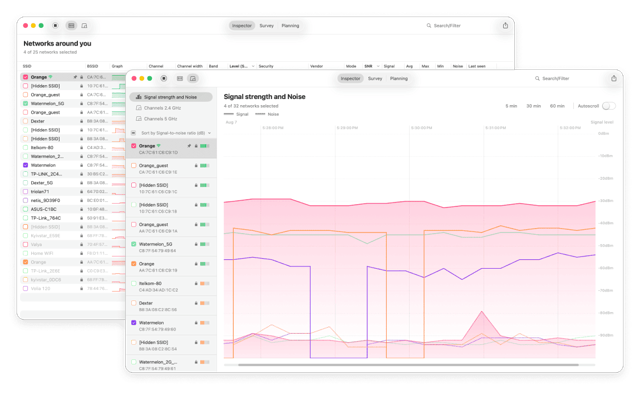Viewport: 640px width, 395px height.
Task: Uncheck Watermelon checkbox in front-window sidebar
Action: pyautogui.click(x=133, y=322)
